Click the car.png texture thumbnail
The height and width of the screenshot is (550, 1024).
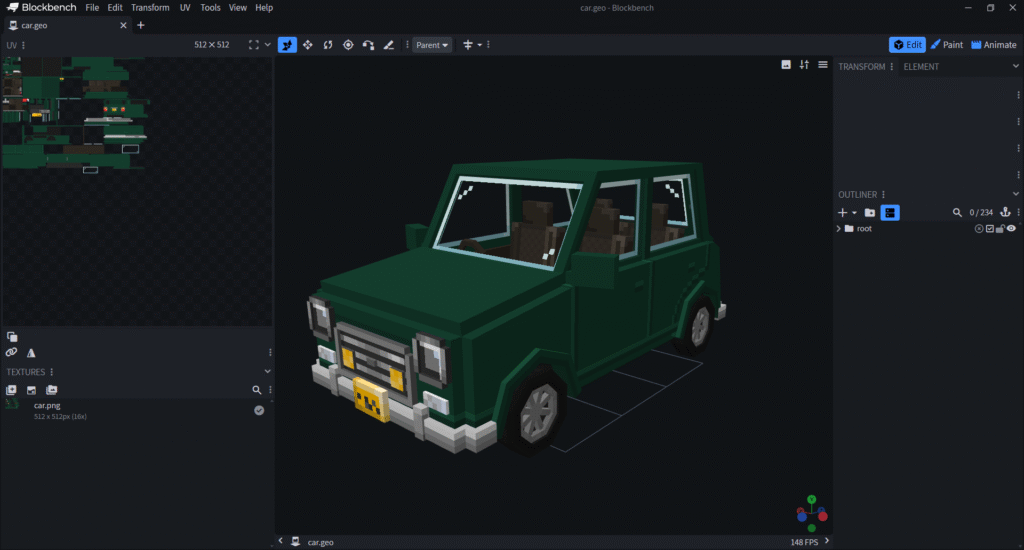point(13,405)
